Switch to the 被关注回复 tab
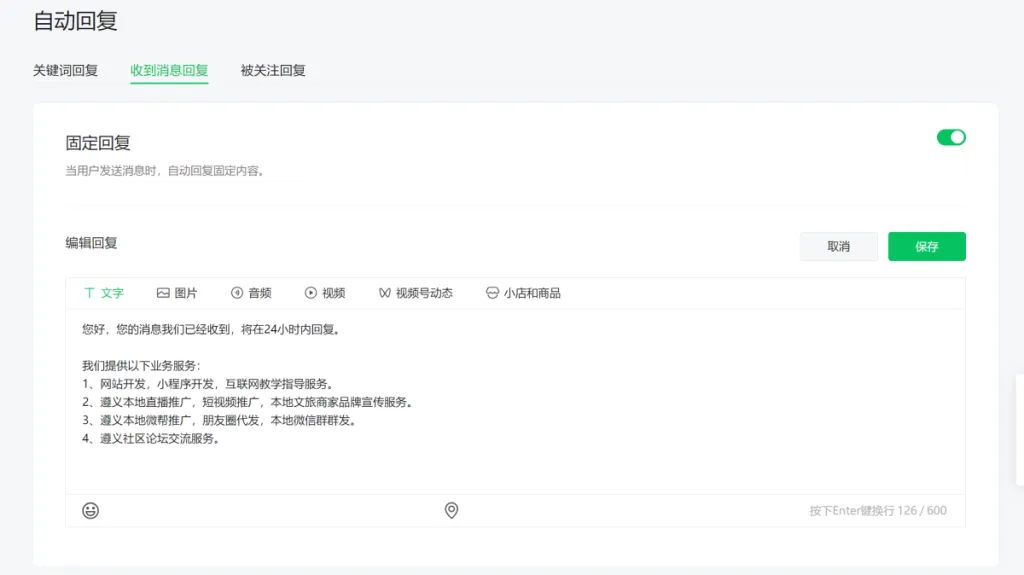Viewport: 1024px width, 575px height. click(x=273, y=71)
